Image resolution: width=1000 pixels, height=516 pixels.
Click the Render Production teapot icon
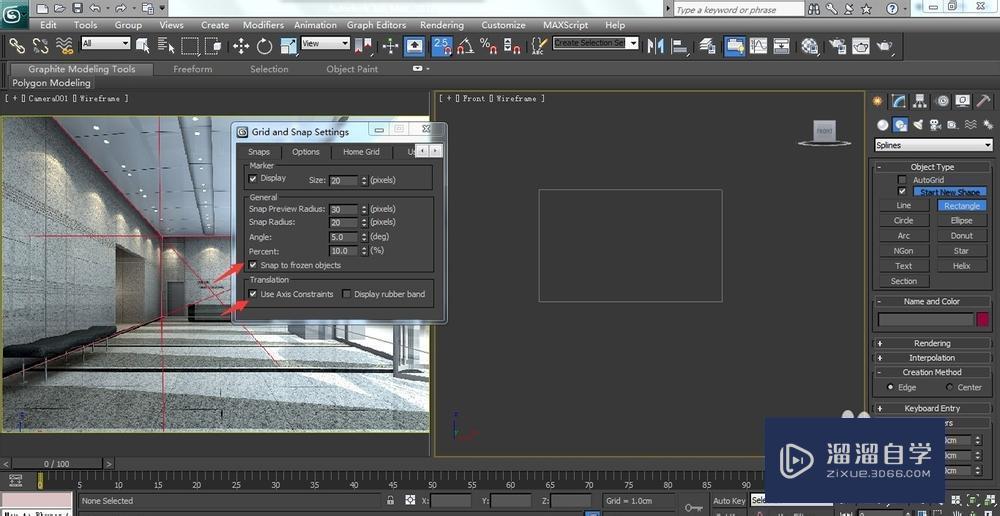point(884,46)
